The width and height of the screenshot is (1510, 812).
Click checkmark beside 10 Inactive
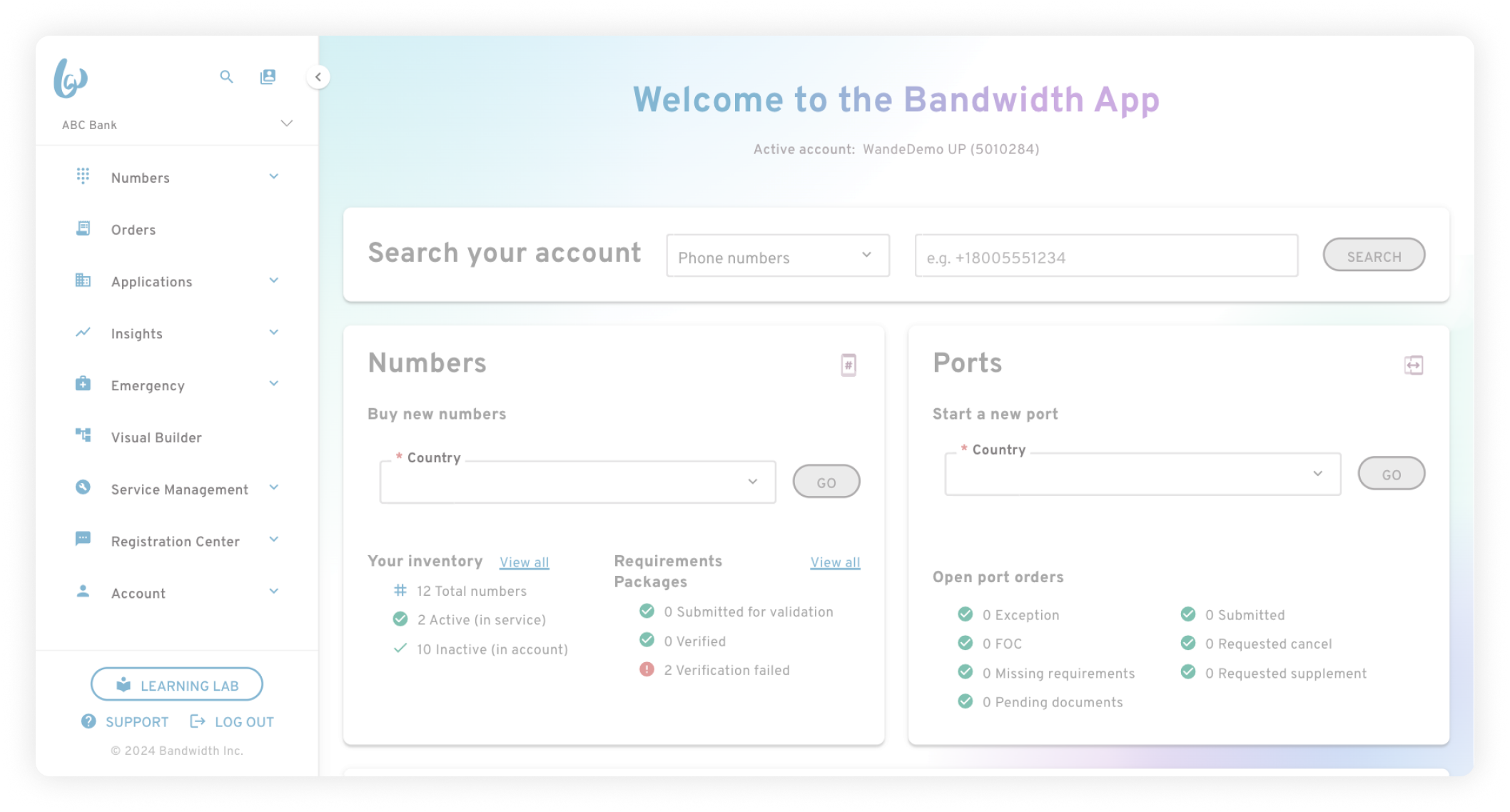400,648
